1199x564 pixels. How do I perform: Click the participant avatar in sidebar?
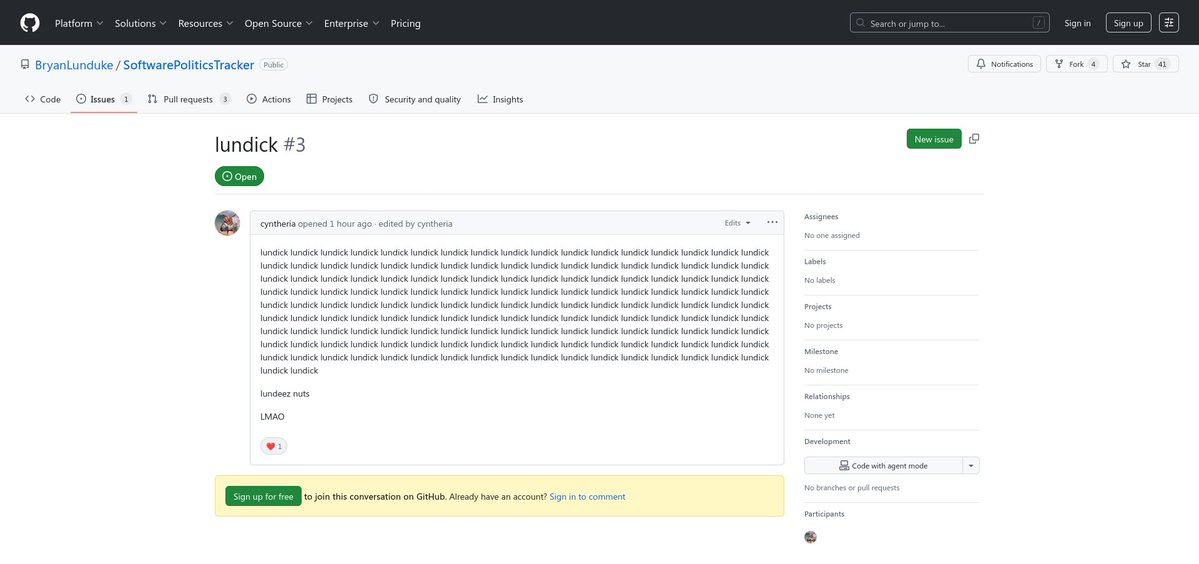tap(811, 537)
